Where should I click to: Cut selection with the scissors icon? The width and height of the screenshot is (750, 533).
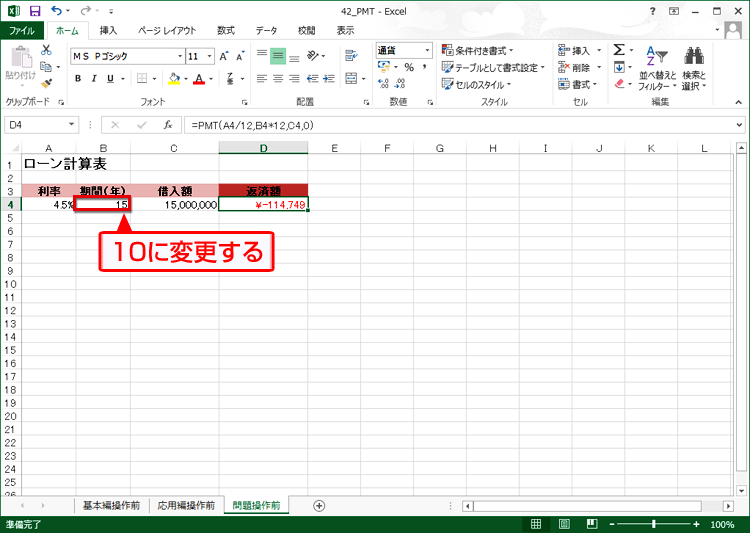pos(46,50)
